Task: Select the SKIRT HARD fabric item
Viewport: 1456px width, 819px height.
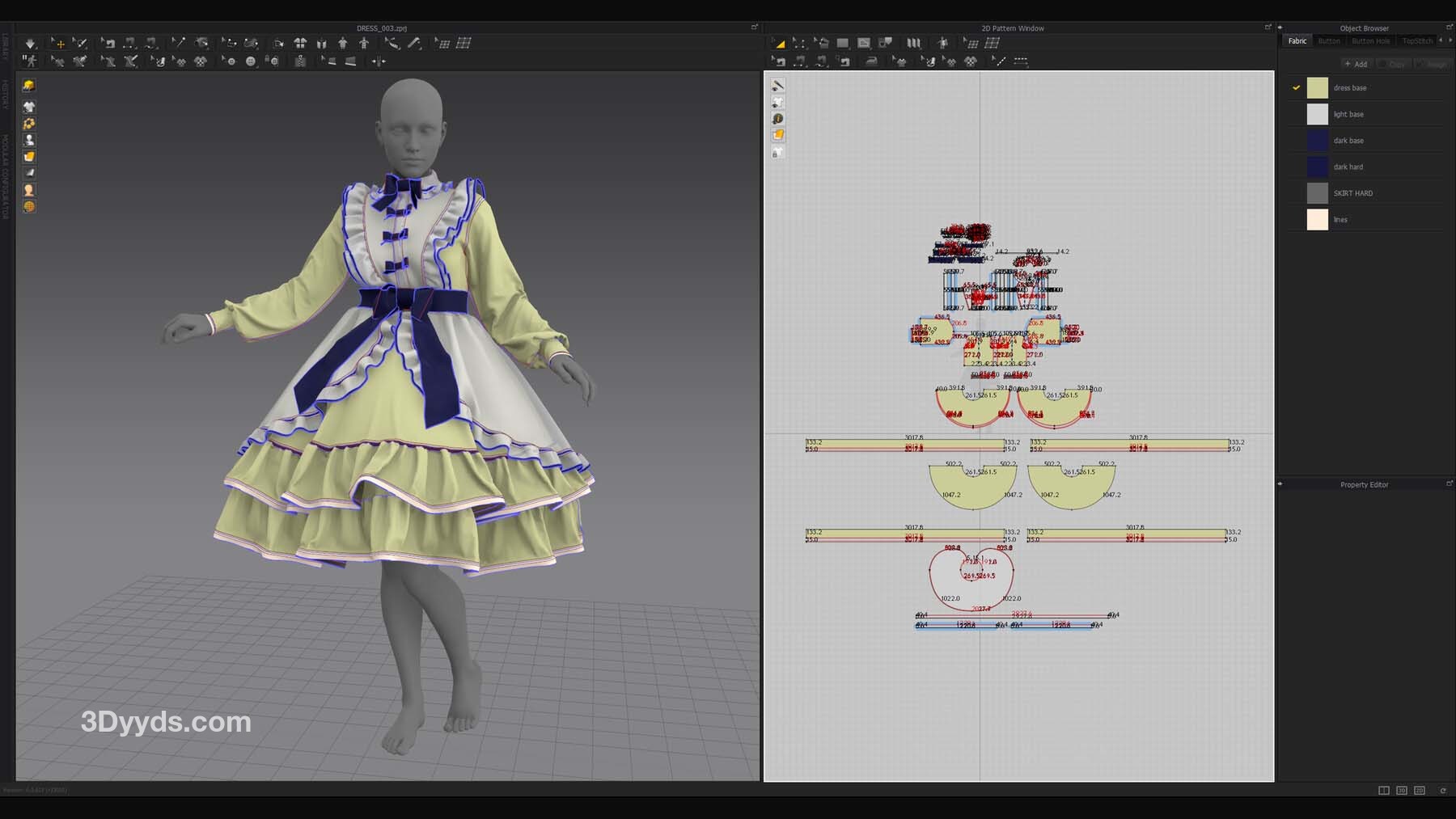Action: point(1352,193)
